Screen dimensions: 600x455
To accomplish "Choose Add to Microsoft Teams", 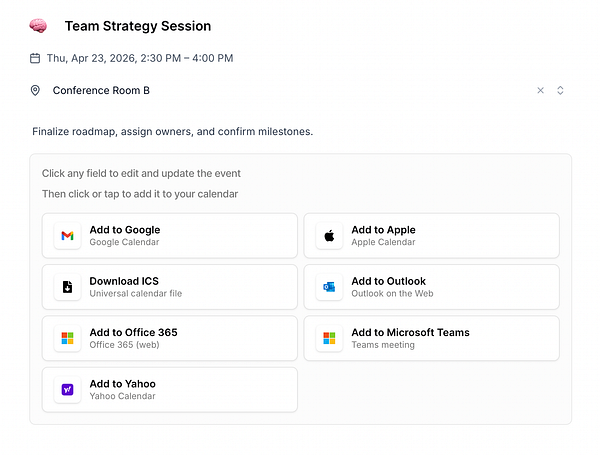I will click(x=431, y=339).
